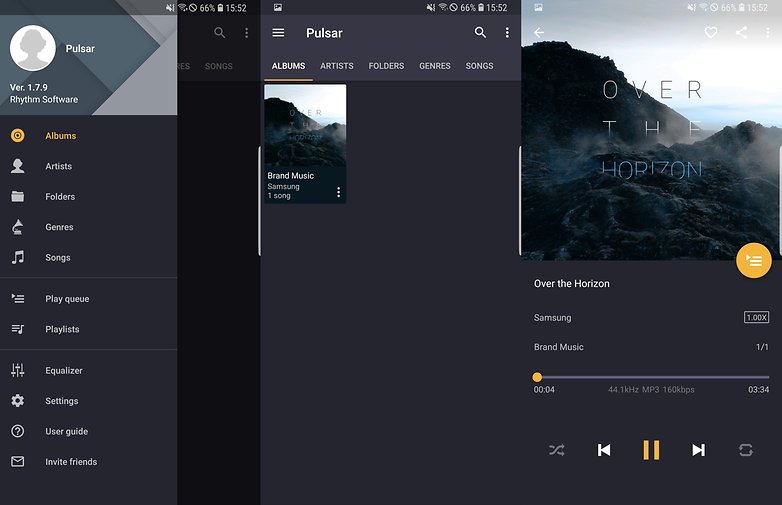
Task: Click the Equalizer sliders icon
Action: point(17,370)
